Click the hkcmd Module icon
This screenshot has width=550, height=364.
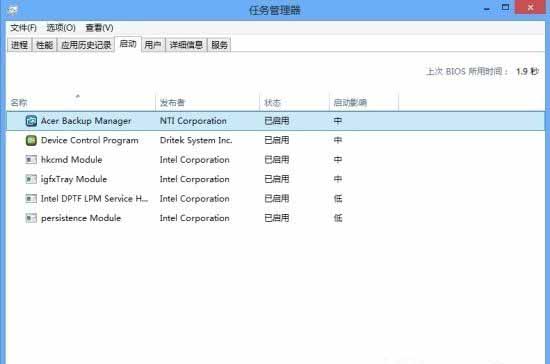tap(31, 160)
